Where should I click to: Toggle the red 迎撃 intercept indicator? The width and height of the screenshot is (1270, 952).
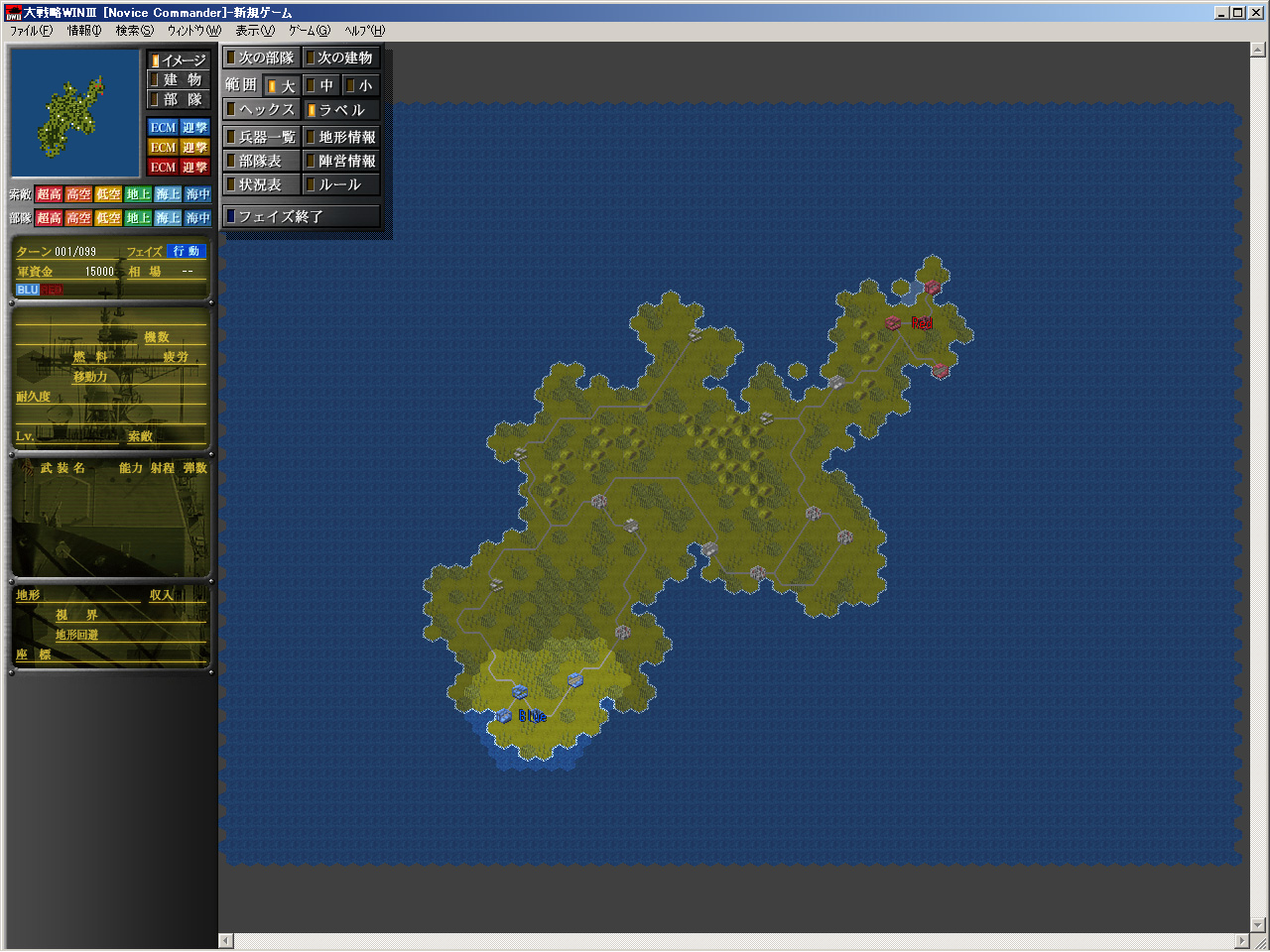click(x=194, y=168)
